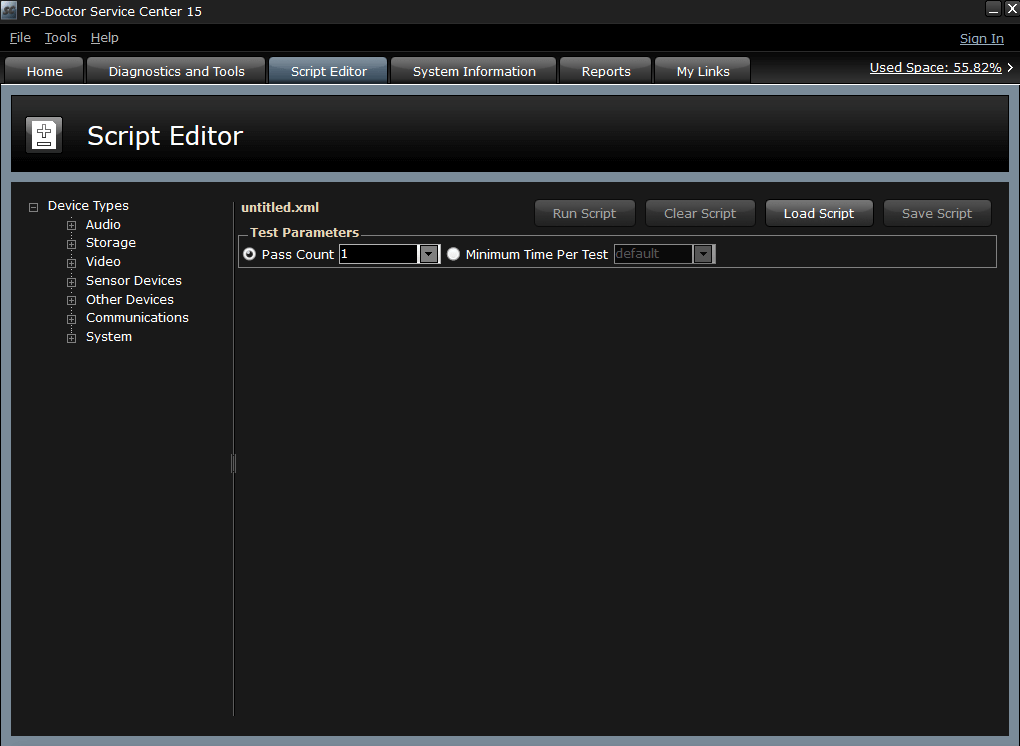1020x746 pixels.
Task: Select the Storage tree item label
Action: pyautogui.click(x=111, y=243)
